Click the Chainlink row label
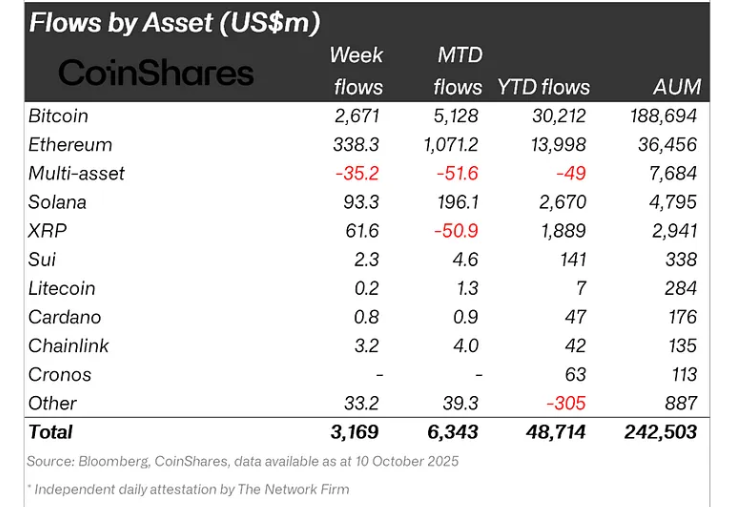The height and width of the screenshot is (507, 734). point(69,346)
